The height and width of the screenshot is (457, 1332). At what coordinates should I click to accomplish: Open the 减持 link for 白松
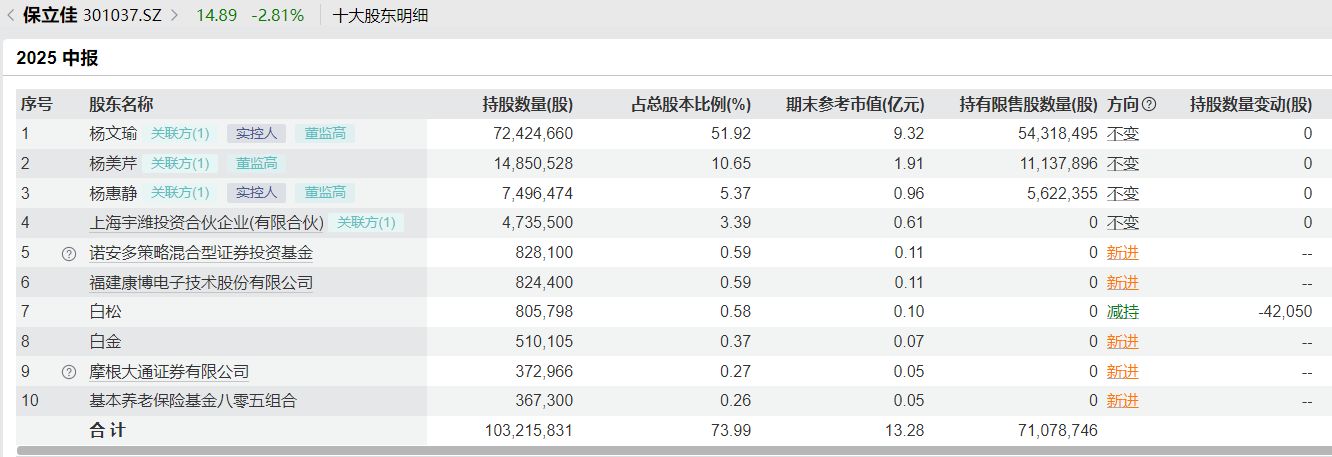coord(1122,312)
